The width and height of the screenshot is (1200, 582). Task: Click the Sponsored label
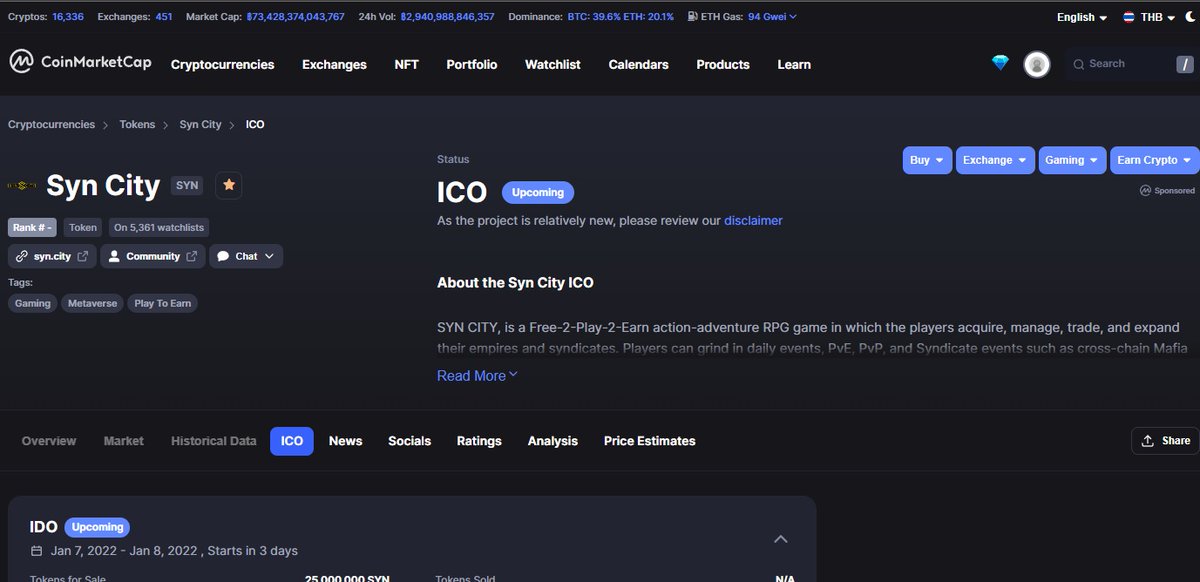coord(1167,190)
